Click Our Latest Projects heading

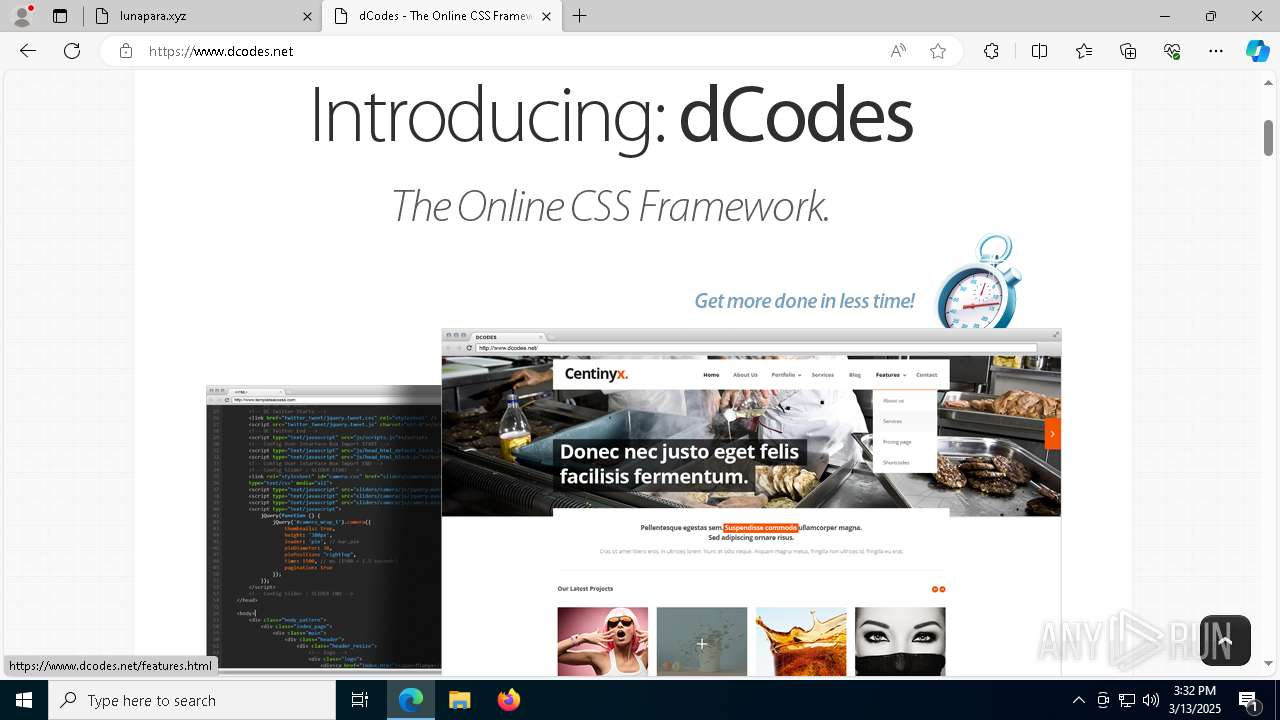(x=585, y=589)
